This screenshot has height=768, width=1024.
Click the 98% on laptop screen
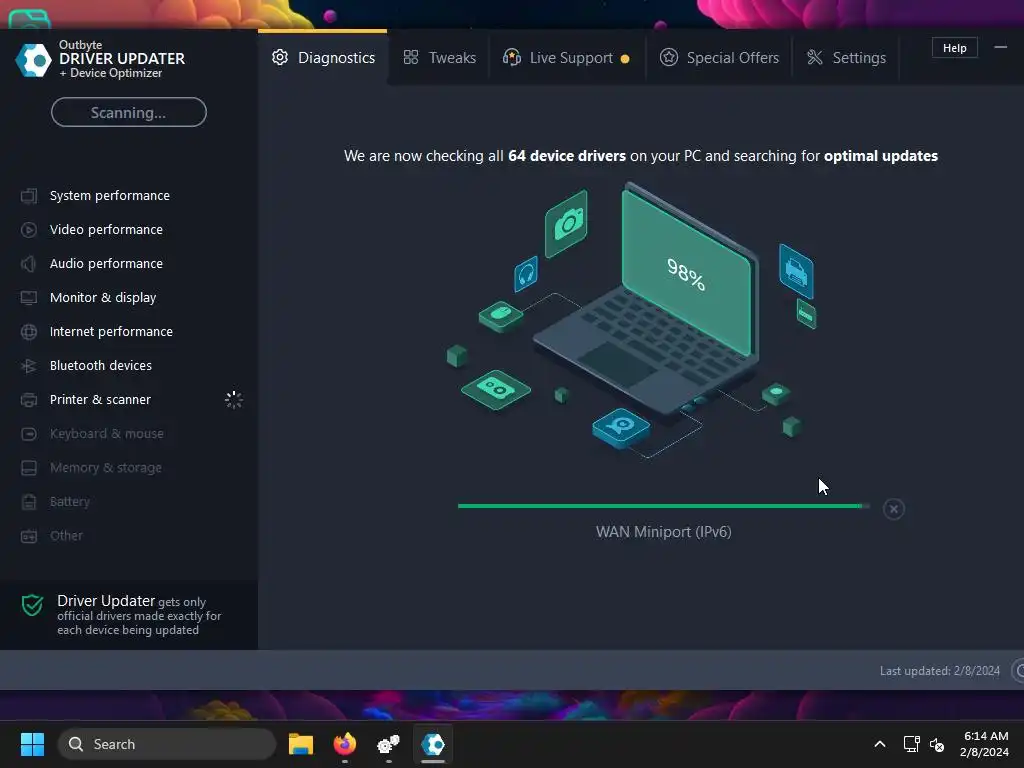[686, 274]
